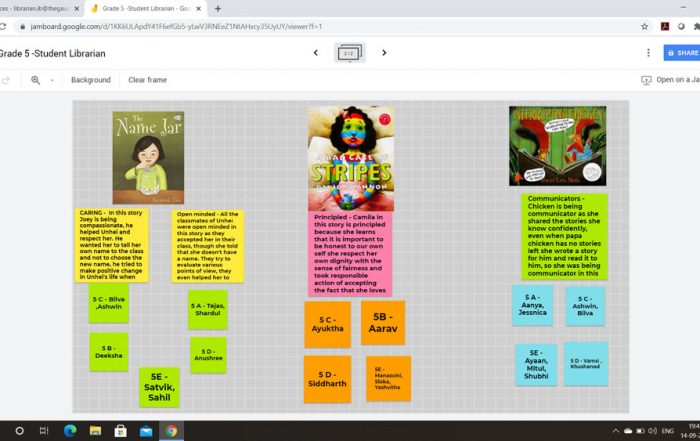Select the green 5 C - Bilva, Ashwin note

(108, 303)
